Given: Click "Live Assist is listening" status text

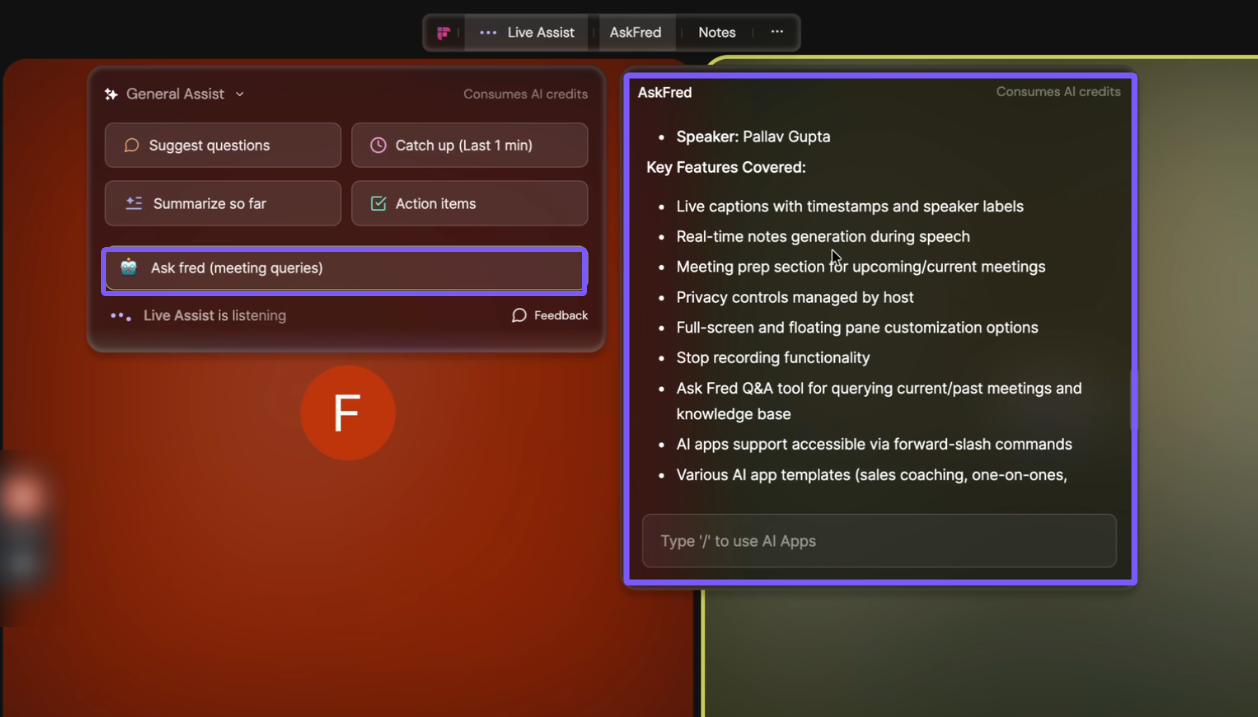Looking at the screenshot, I should [x=215, y=316].
